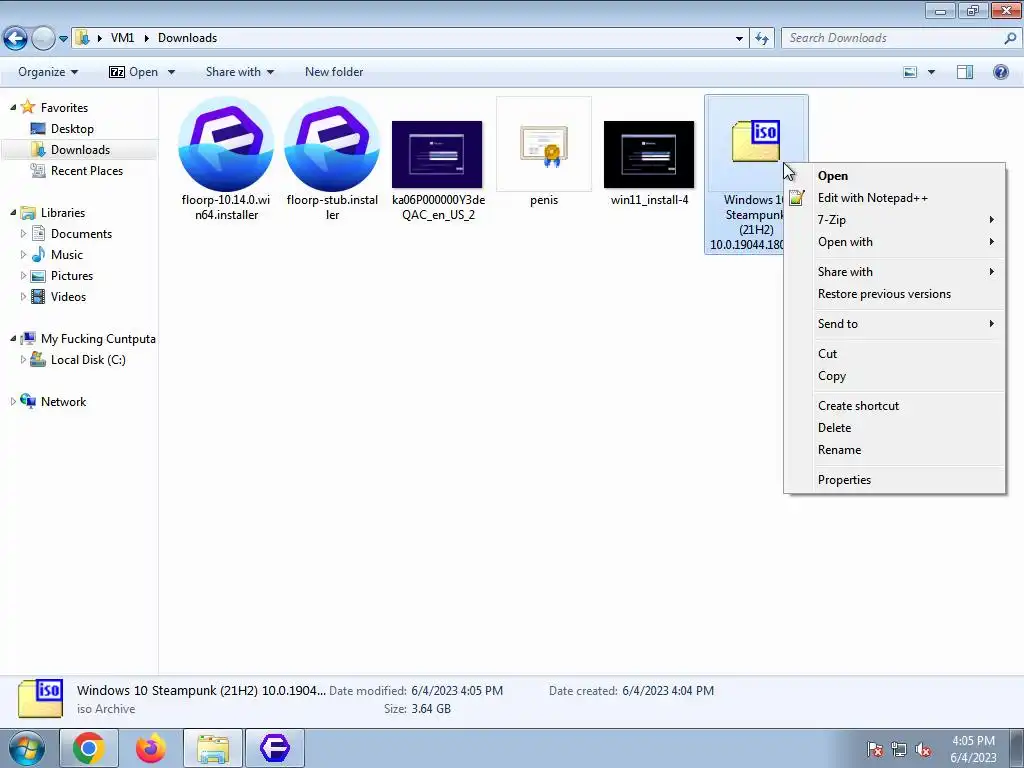Screen dimensions: 1024x768
Task: Select the Windows 10 Steampunk iso icon
Action: [756, 140]
